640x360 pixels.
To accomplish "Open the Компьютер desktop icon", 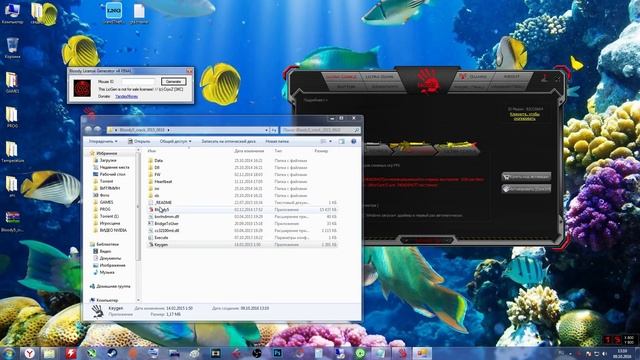I will 12,13.
